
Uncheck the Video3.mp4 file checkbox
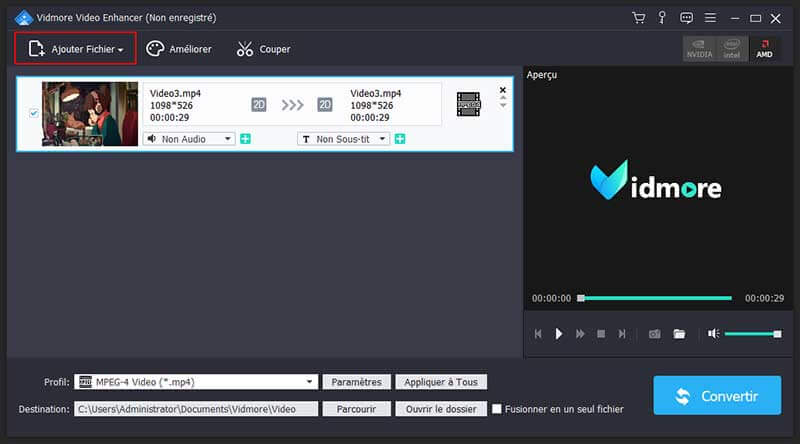(x=34, y=114)
